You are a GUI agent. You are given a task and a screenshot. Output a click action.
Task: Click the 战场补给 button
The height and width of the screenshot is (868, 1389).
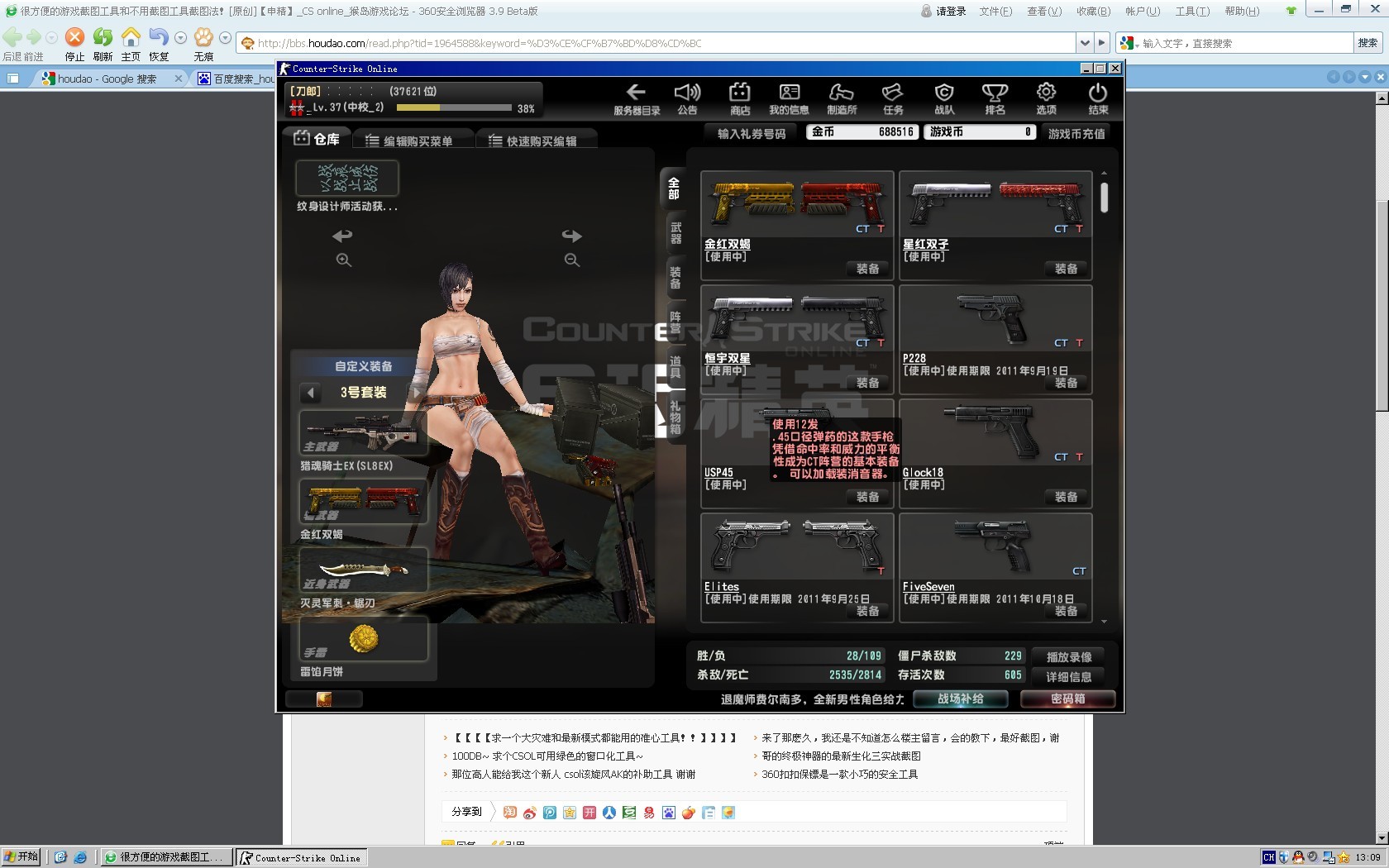pos(960,699)
